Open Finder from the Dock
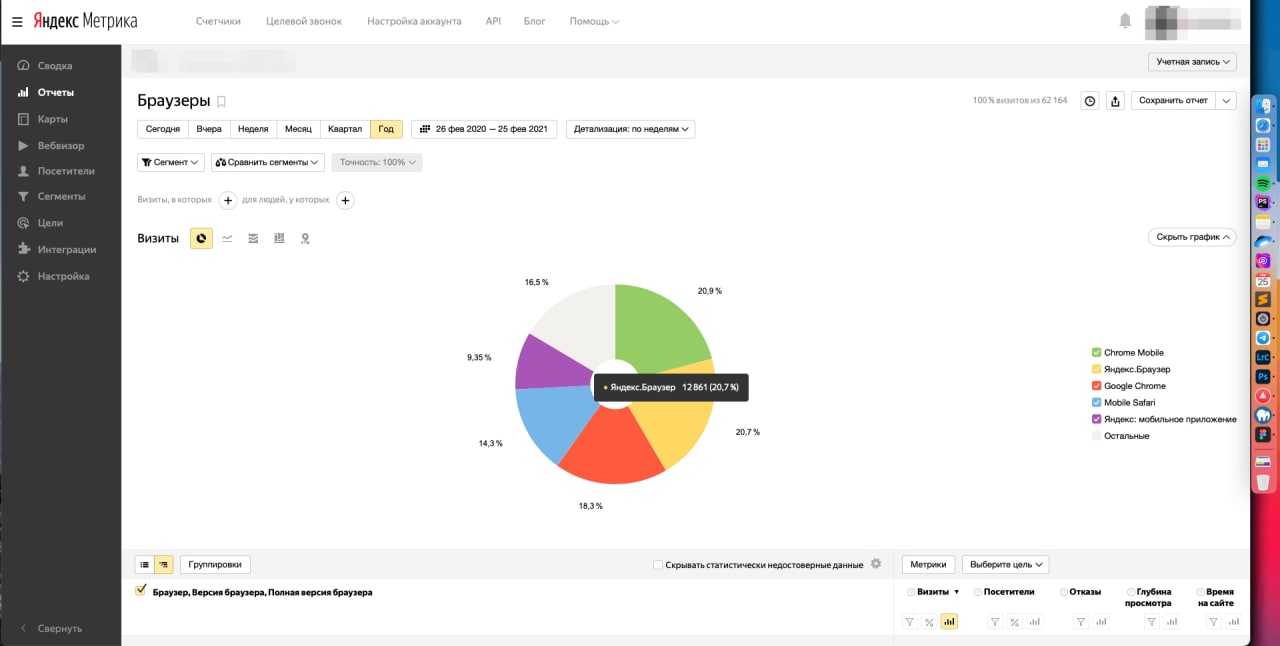1280x646 pixels. point(1263,107)
